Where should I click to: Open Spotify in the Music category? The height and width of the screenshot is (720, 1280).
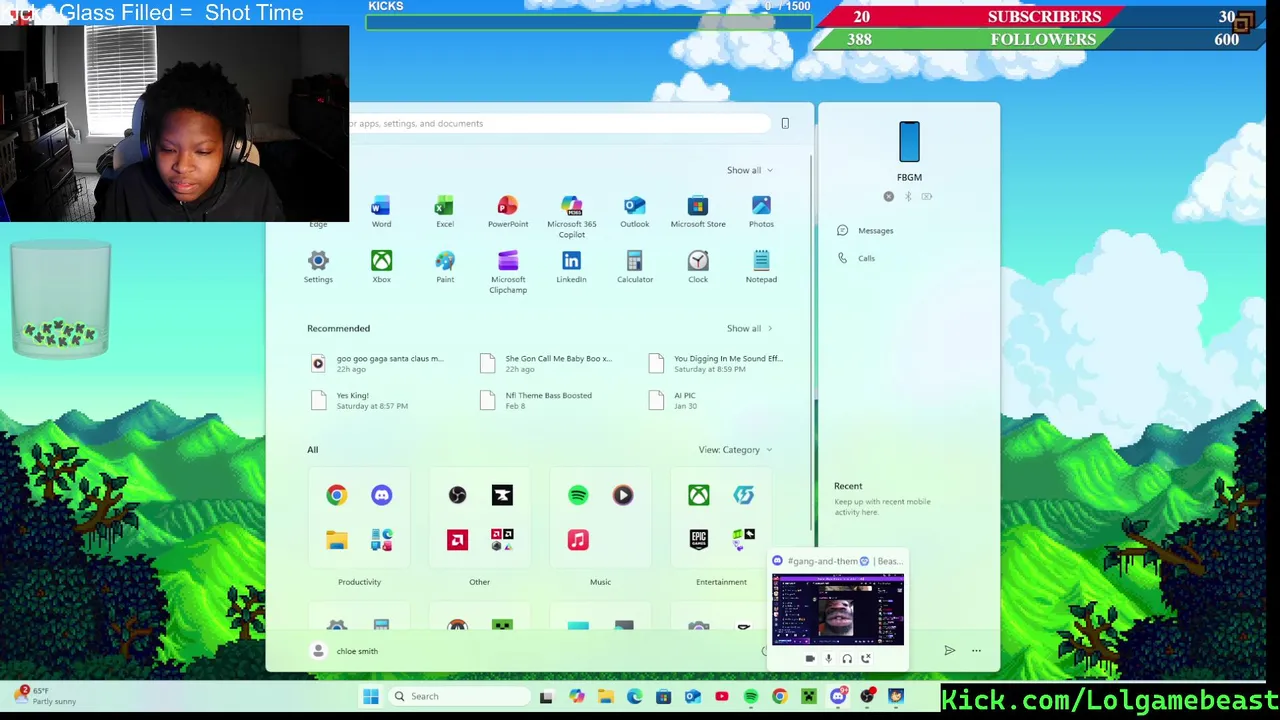[x=578, y=495]
